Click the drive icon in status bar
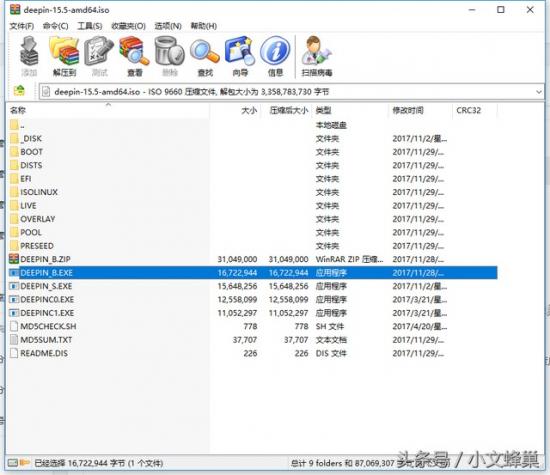 tap(13, 463)
